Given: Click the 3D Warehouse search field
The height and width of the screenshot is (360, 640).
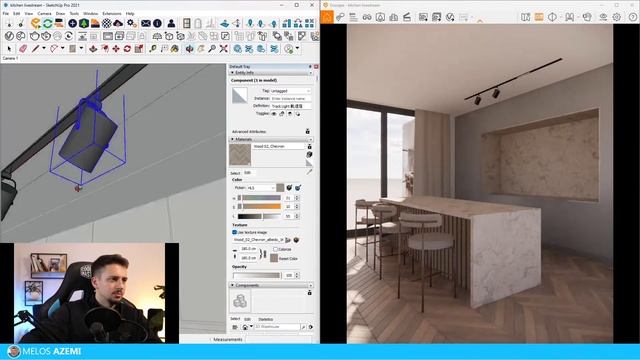Looking at the screenshot, I should 277,327.
